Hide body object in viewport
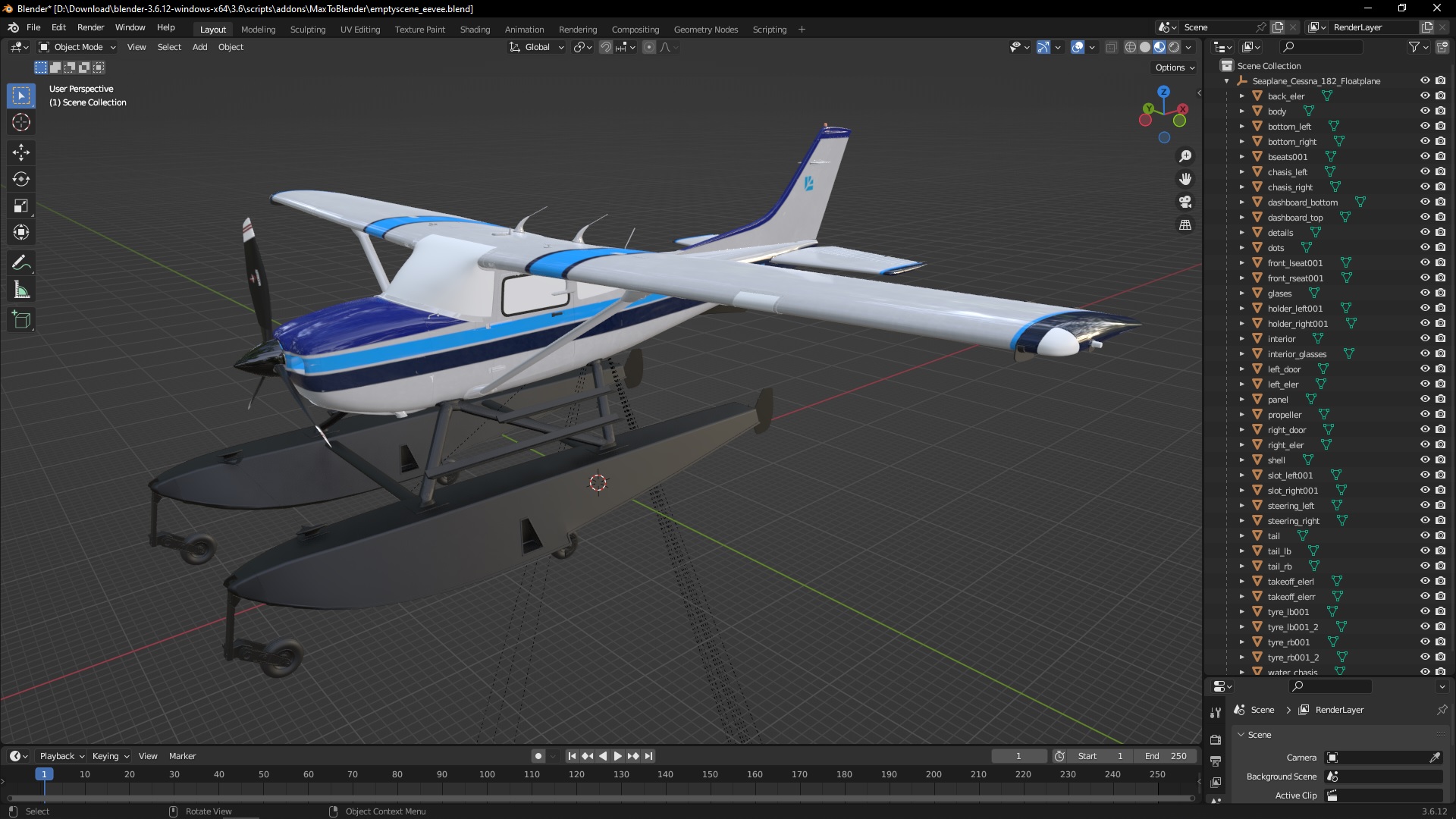1456x819 pixels. coord(1425,111)
